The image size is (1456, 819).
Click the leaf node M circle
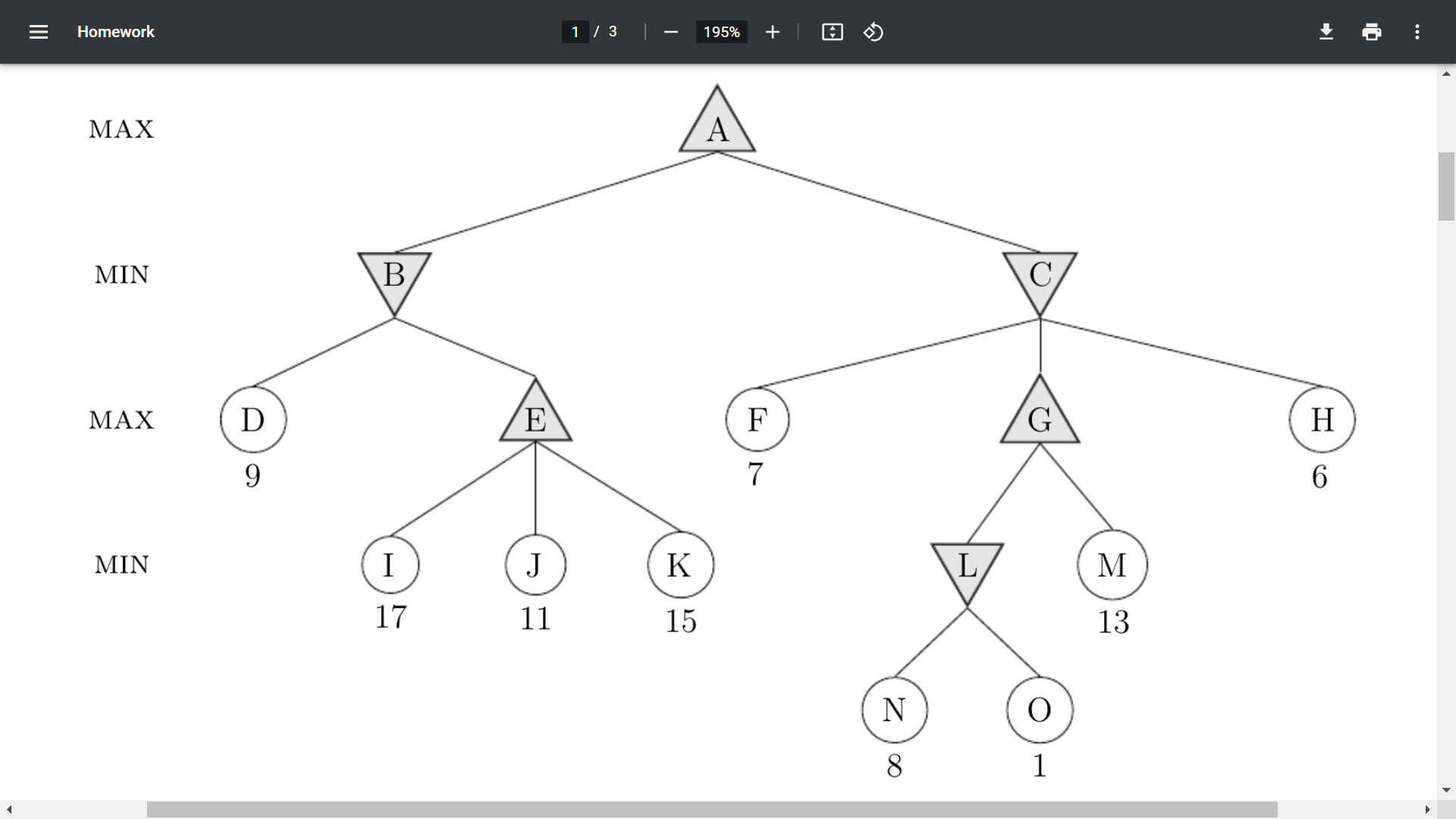click(x=1112, y=565)
